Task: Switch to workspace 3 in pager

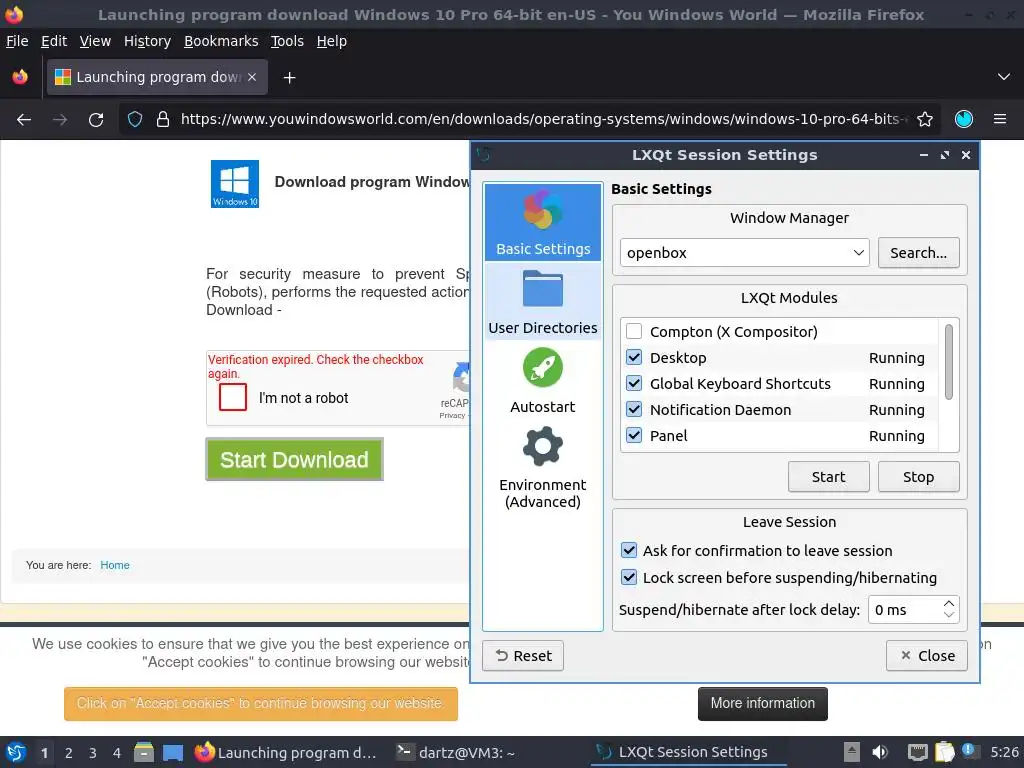Action: pyautogui.click(x=93, y=753)
